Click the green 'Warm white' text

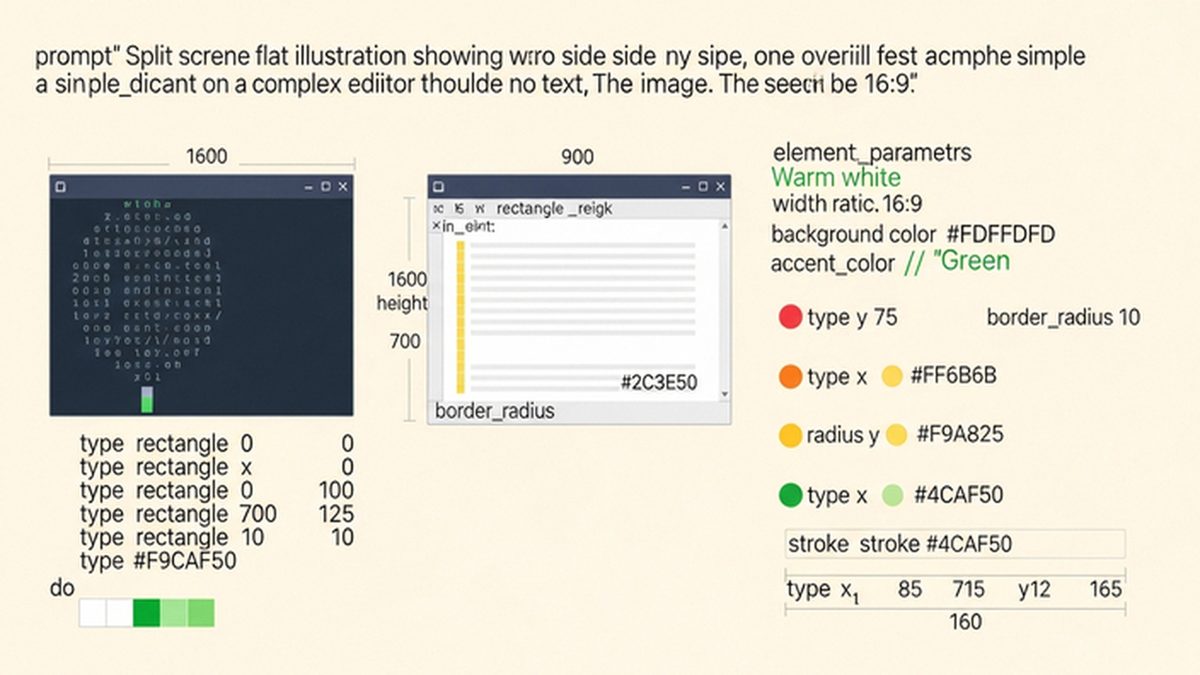[836, 178]
